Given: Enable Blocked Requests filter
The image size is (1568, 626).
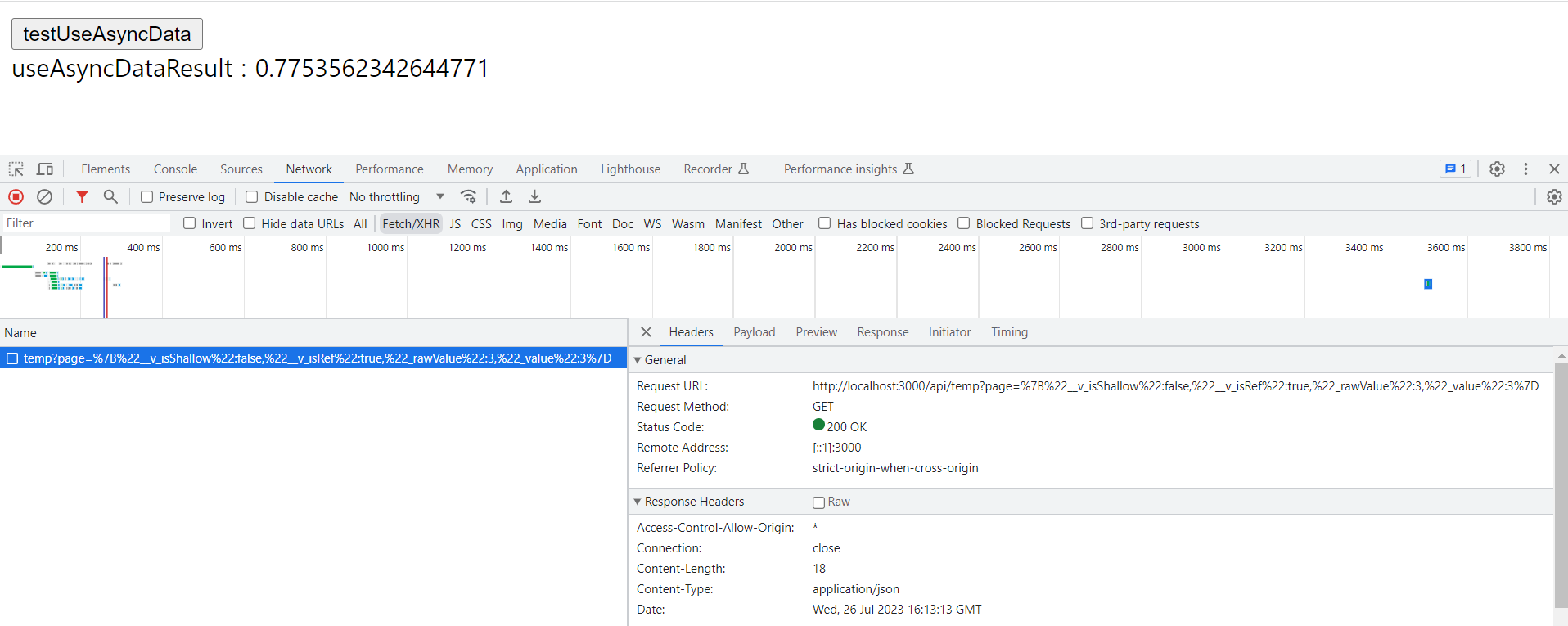Looking at the screenshot, I should [964, 223].
